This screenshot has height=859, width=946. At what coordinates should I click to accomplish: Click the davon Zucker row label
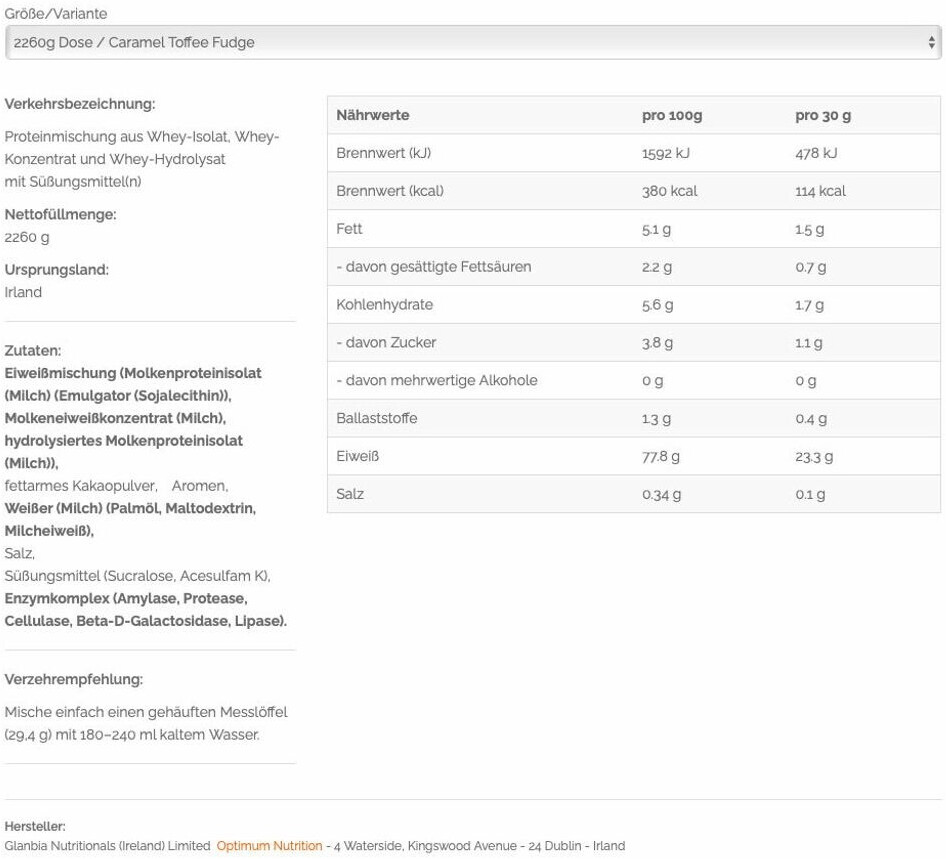pyautogui.click(x=386, y=343)
